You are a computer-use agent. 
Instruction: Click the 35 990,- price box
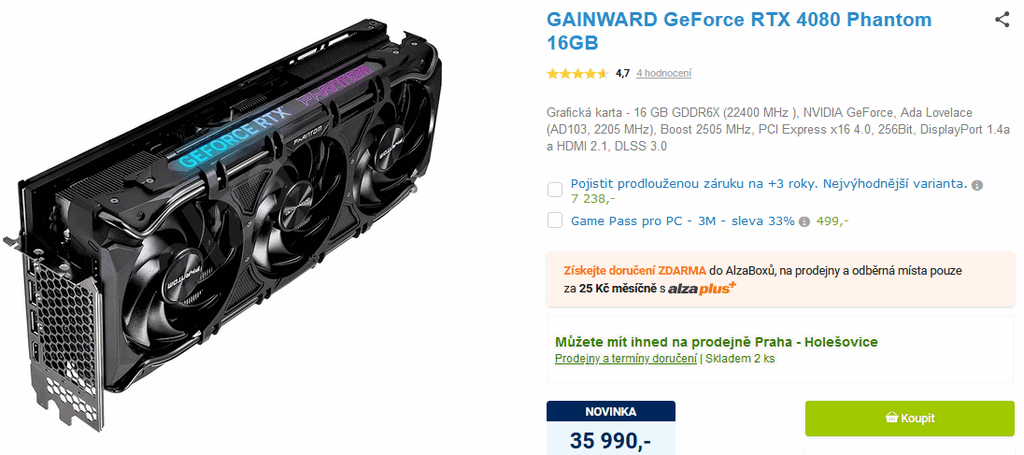click(611, 439)
